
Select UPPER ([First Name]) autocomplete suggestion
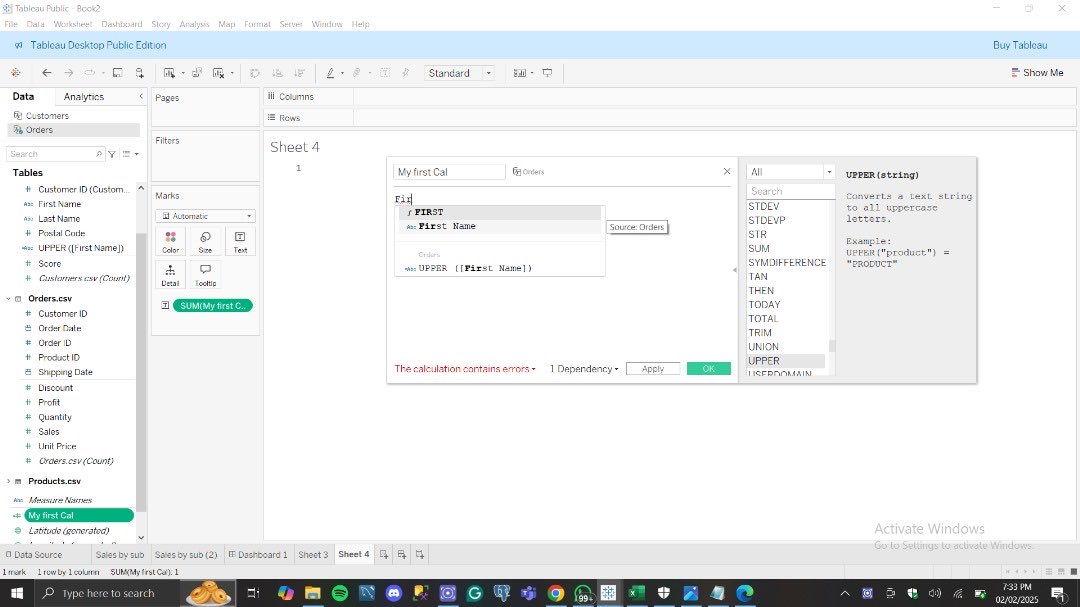click(x=501, y=268)
